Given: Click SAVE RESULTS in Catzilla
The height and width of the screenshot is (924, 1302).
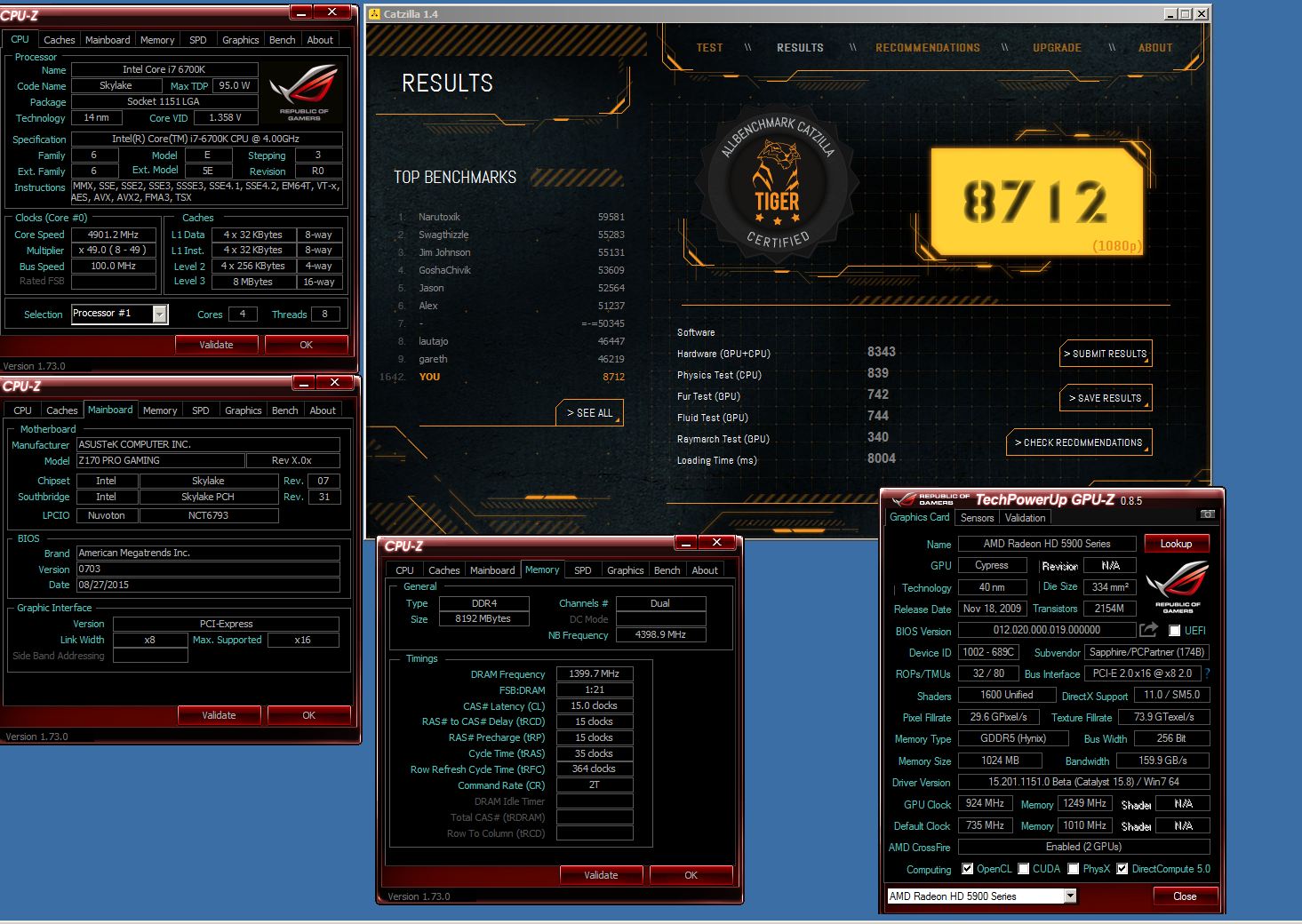Looking at the screenshot, I should click(1106, 398).
